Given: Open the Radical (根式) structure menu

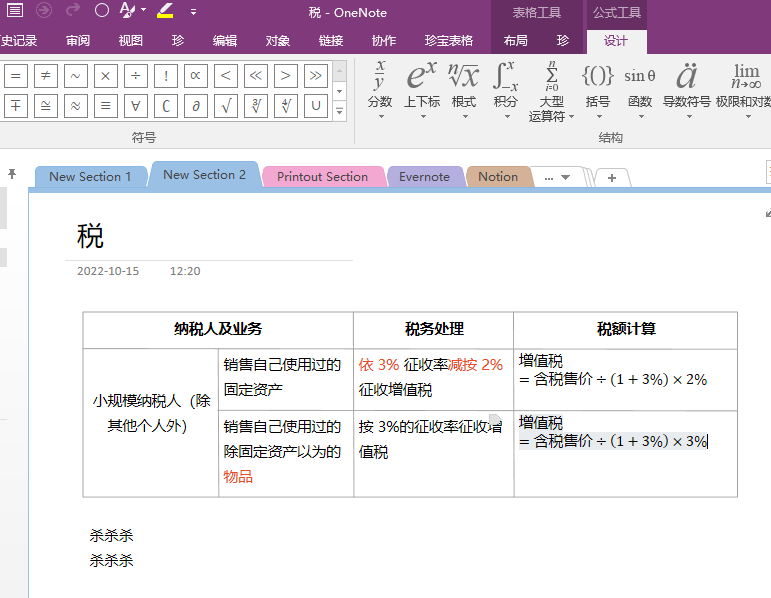Looking at the screenshot, I should (464, 90).
